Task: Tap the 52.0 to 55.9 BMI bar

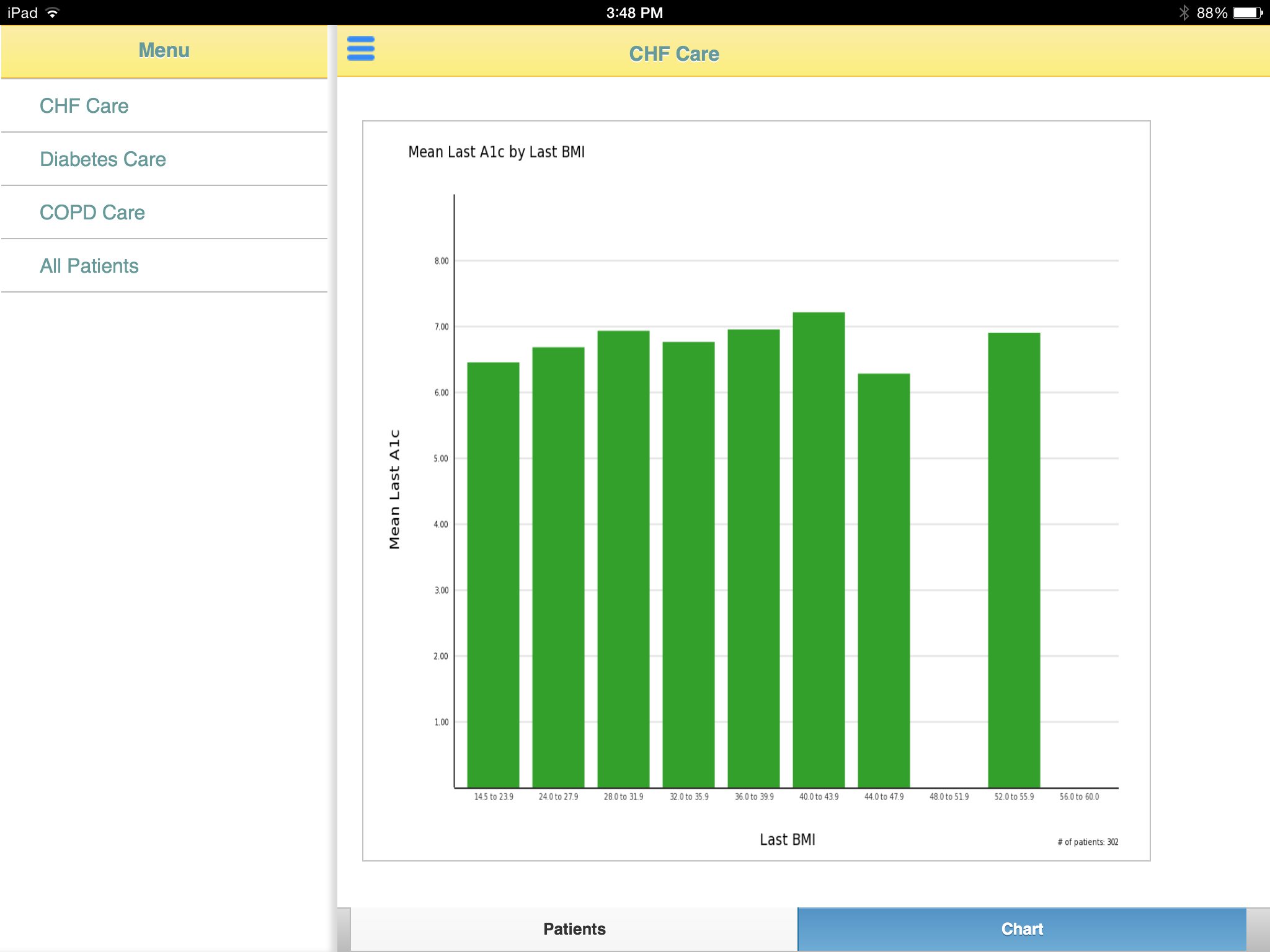Action: [x=1014, y=560]
